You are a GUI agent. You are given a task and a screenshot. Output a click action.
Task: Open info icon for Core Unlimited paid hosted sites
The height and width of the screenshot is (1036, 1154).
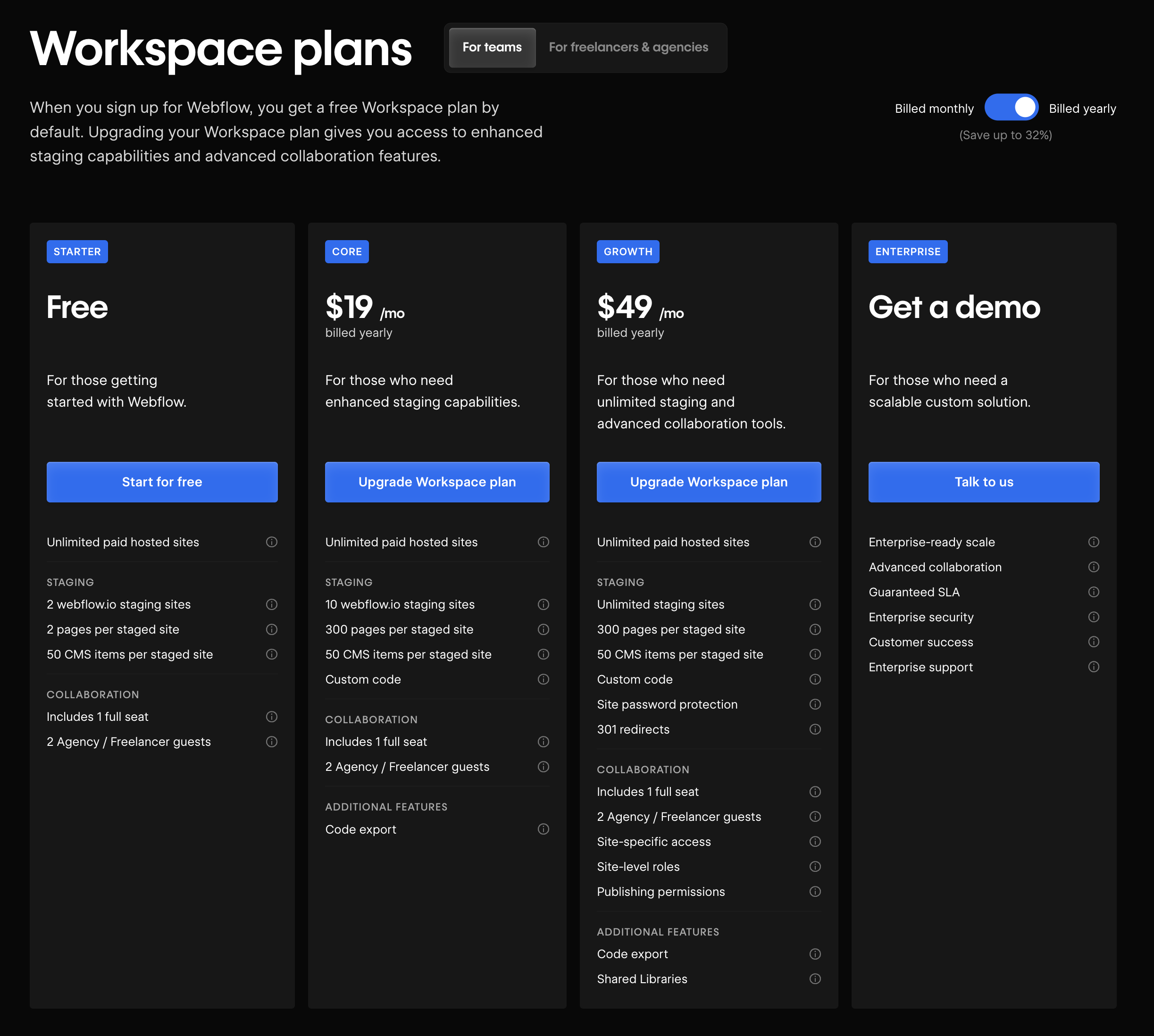544,542
